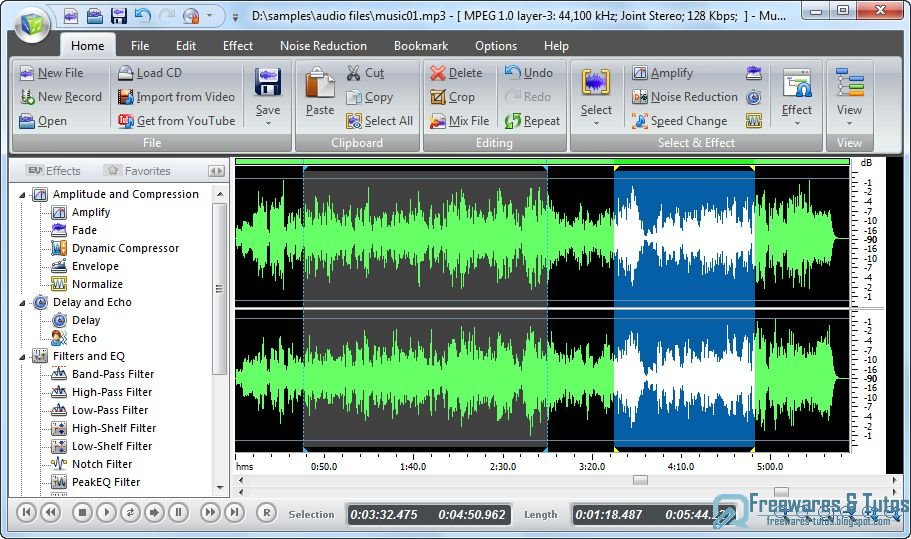This screenshot has height=539, width=911.
Task: Open the Effect ribbon tab
Action: (x=238, y=46)
